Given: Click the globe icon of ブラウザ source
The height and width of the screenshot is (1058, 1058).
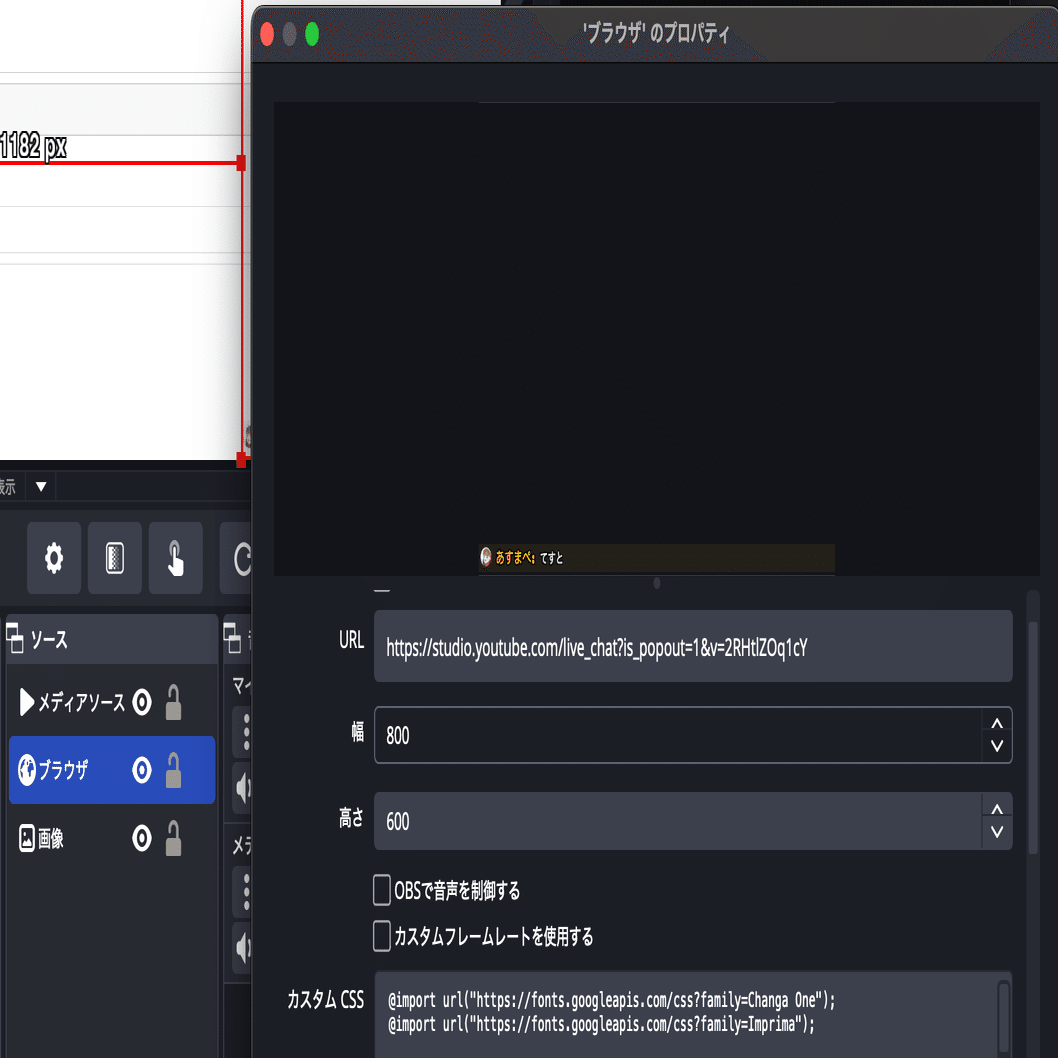Looking at the screenshot, I should pos(27,770).
